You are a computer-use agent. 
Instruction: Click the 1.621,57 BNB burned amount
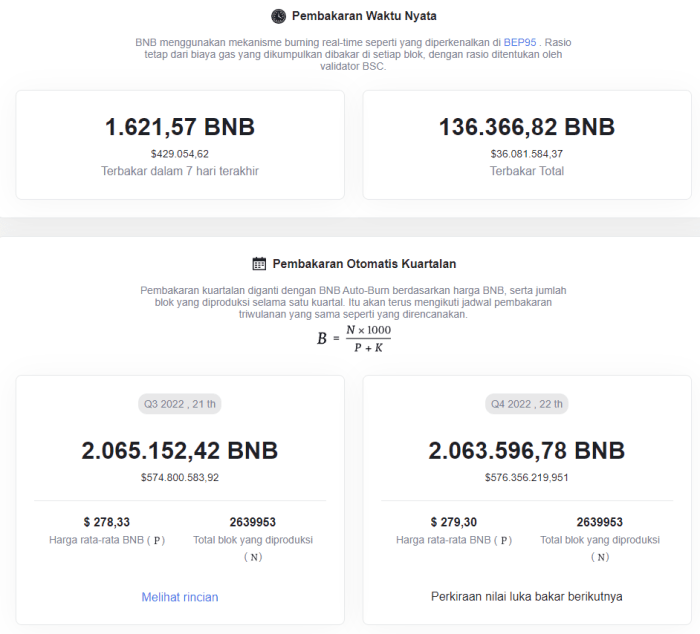(180, 127)
